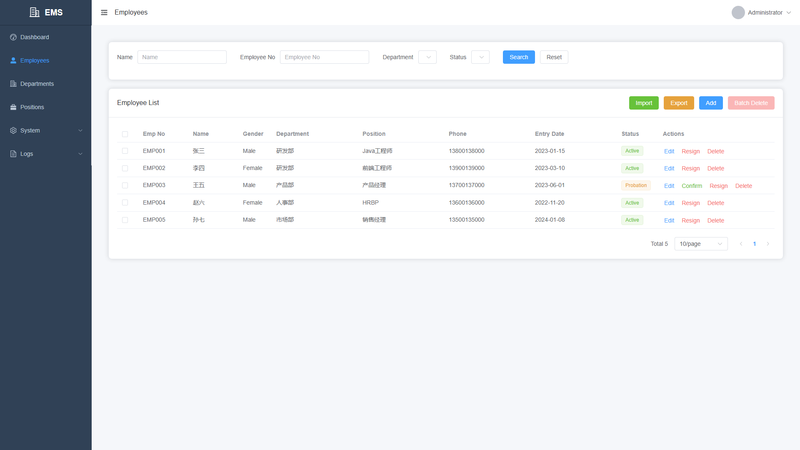The width and height of the screenshot is (800, 450).
Task: Click Delete for employee EMP005
Action: tap(715, 220)
